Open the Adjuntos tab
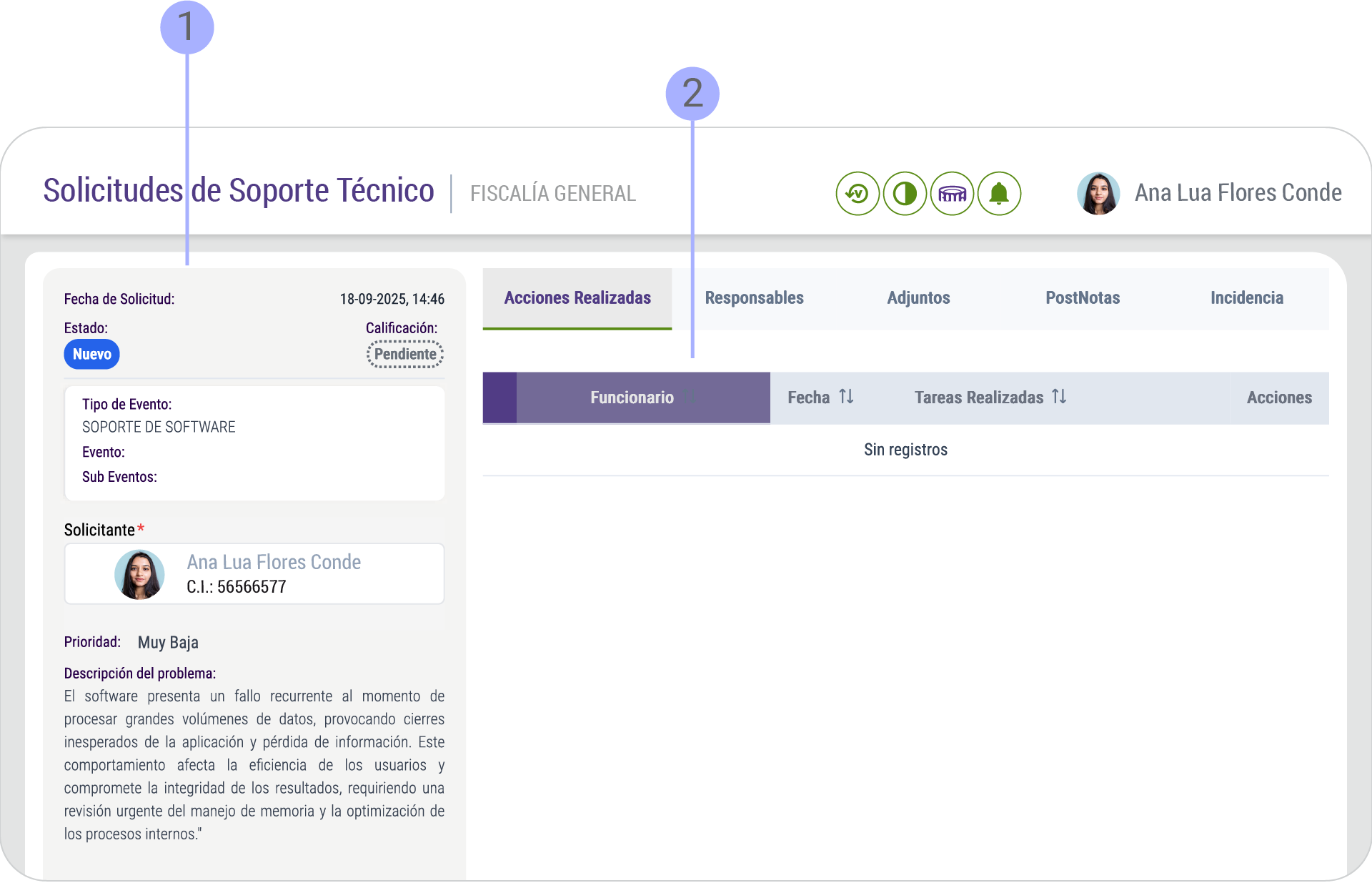The image size is (1372, 893). coord(918,297)
